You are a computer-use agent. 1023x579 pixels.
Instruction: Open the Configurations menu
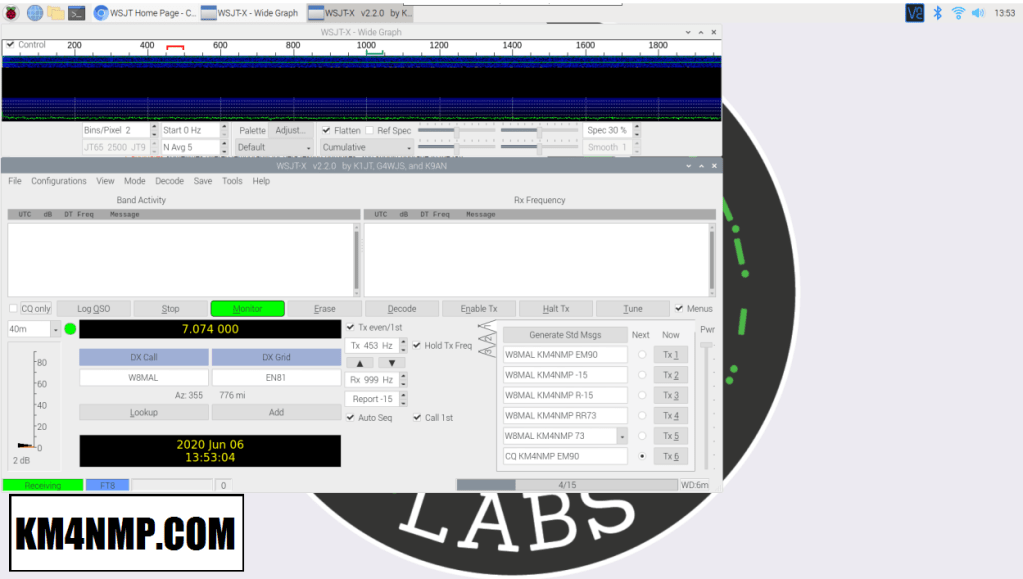tap(59, 181)
